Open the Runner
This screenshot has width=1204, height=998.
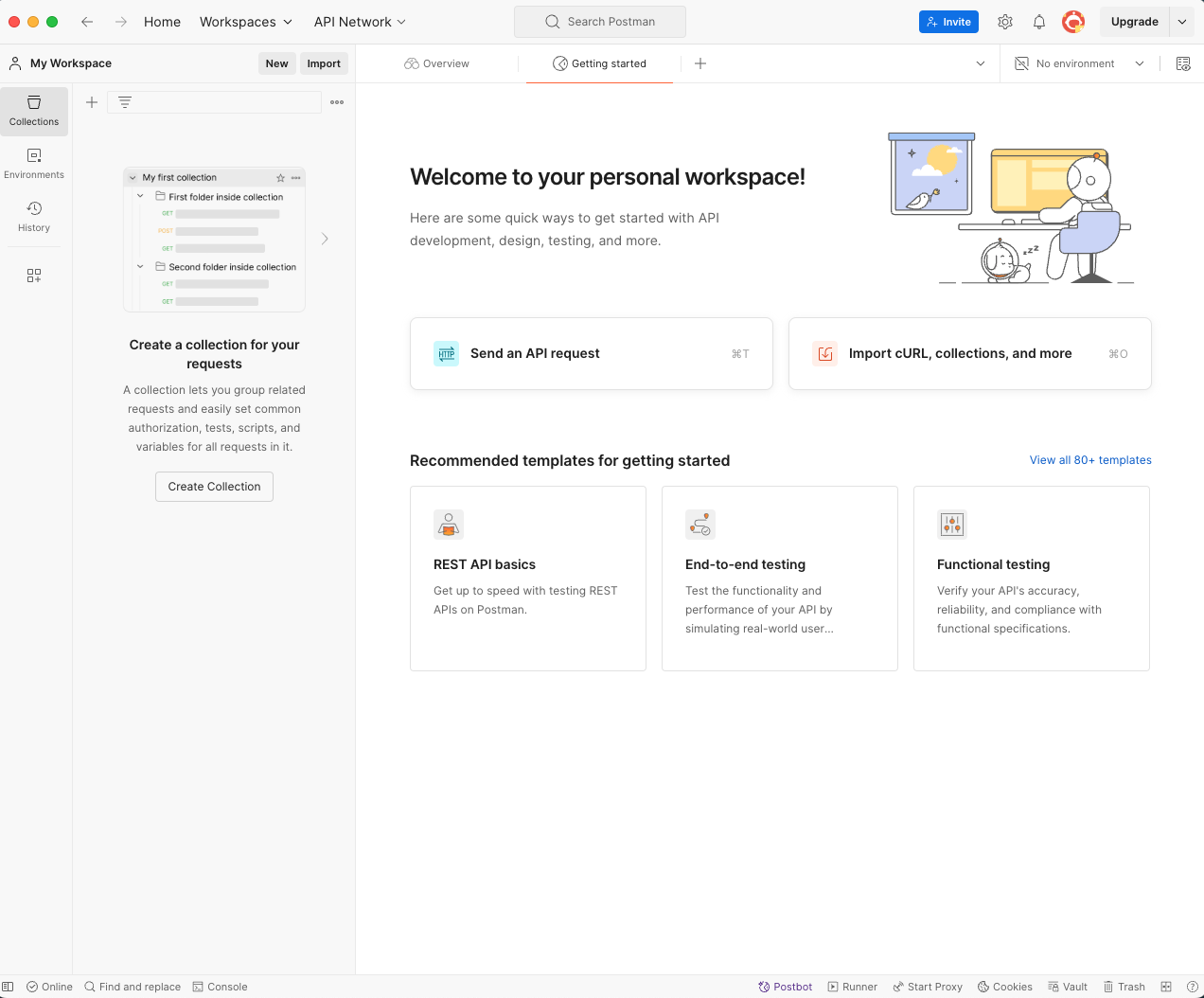pos(852,987)
